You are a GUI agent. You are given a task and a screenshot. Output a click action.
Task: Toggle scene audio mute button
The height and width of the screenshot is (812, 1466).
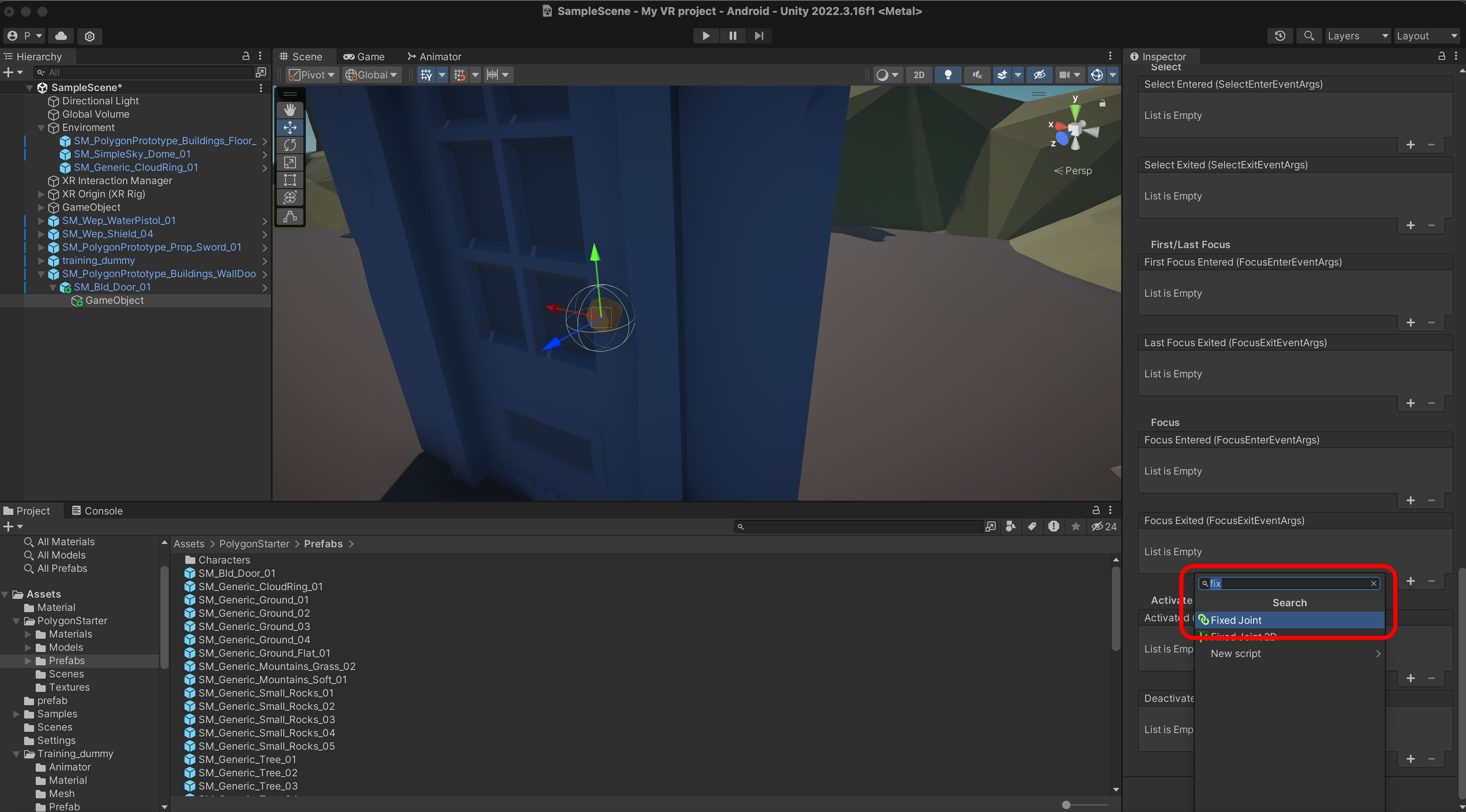click(977, 74)
